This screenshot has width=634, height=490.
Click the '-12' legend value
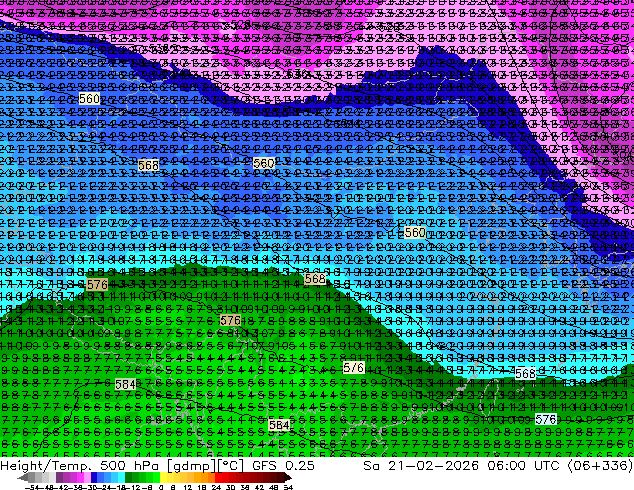point(133,488)
